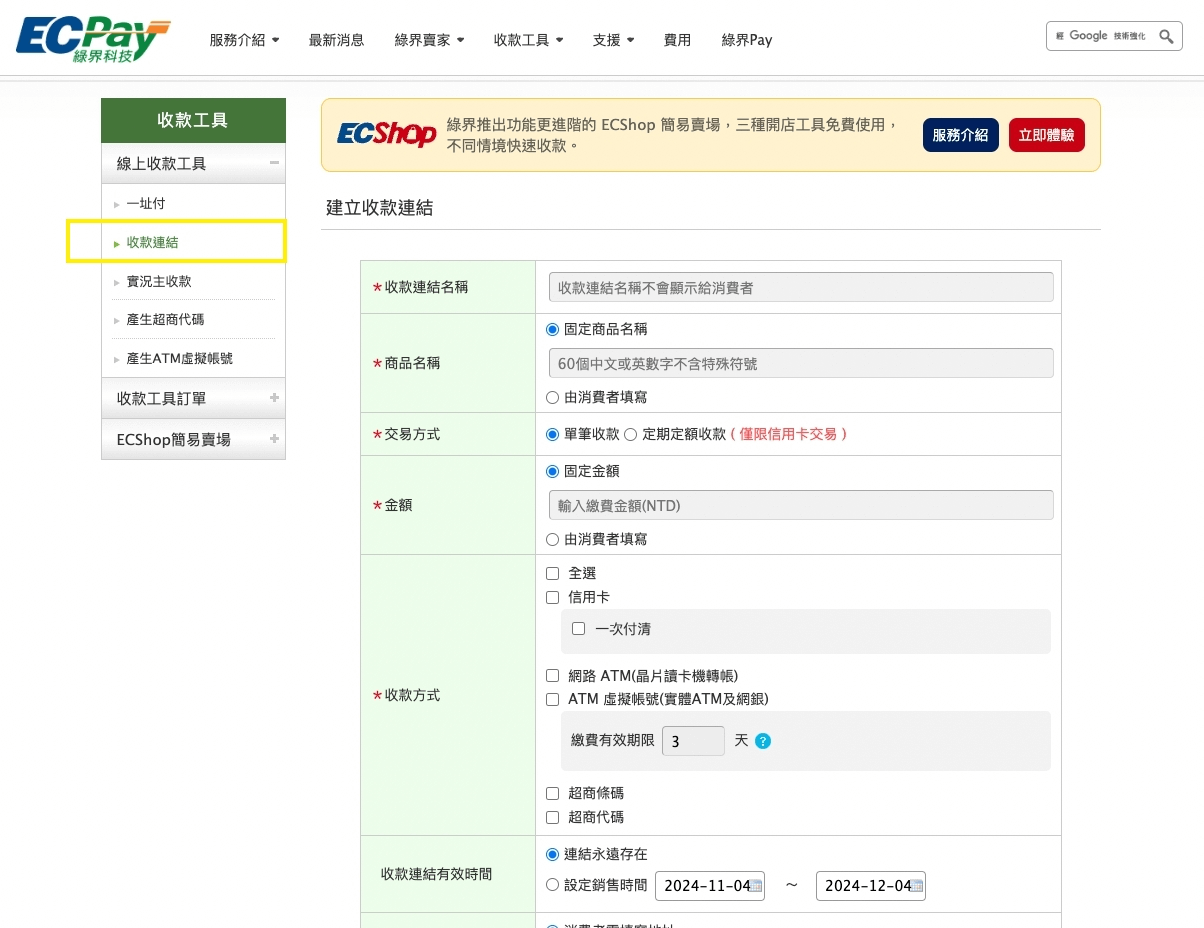Viewport: 1204px width, 928px height.
Task: Select 由消費者填寫 under 金額
Action: 552,539
